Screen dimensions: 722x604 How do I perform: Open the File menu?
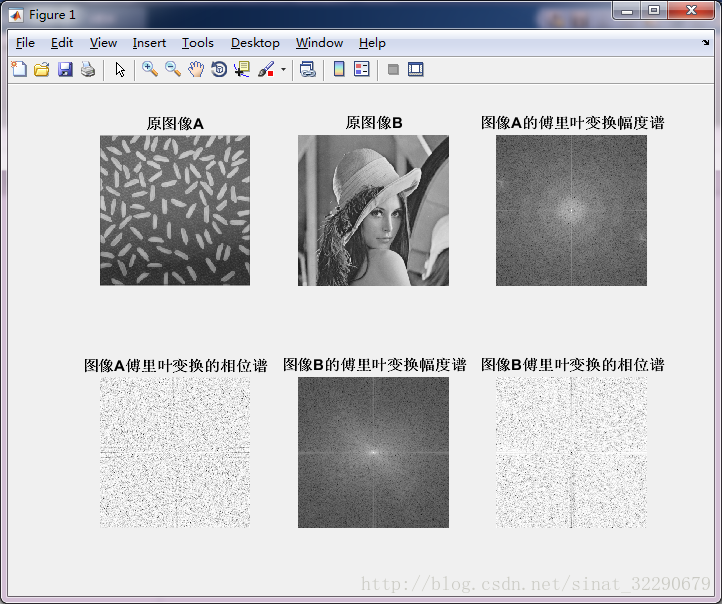(x=25, y=43)
